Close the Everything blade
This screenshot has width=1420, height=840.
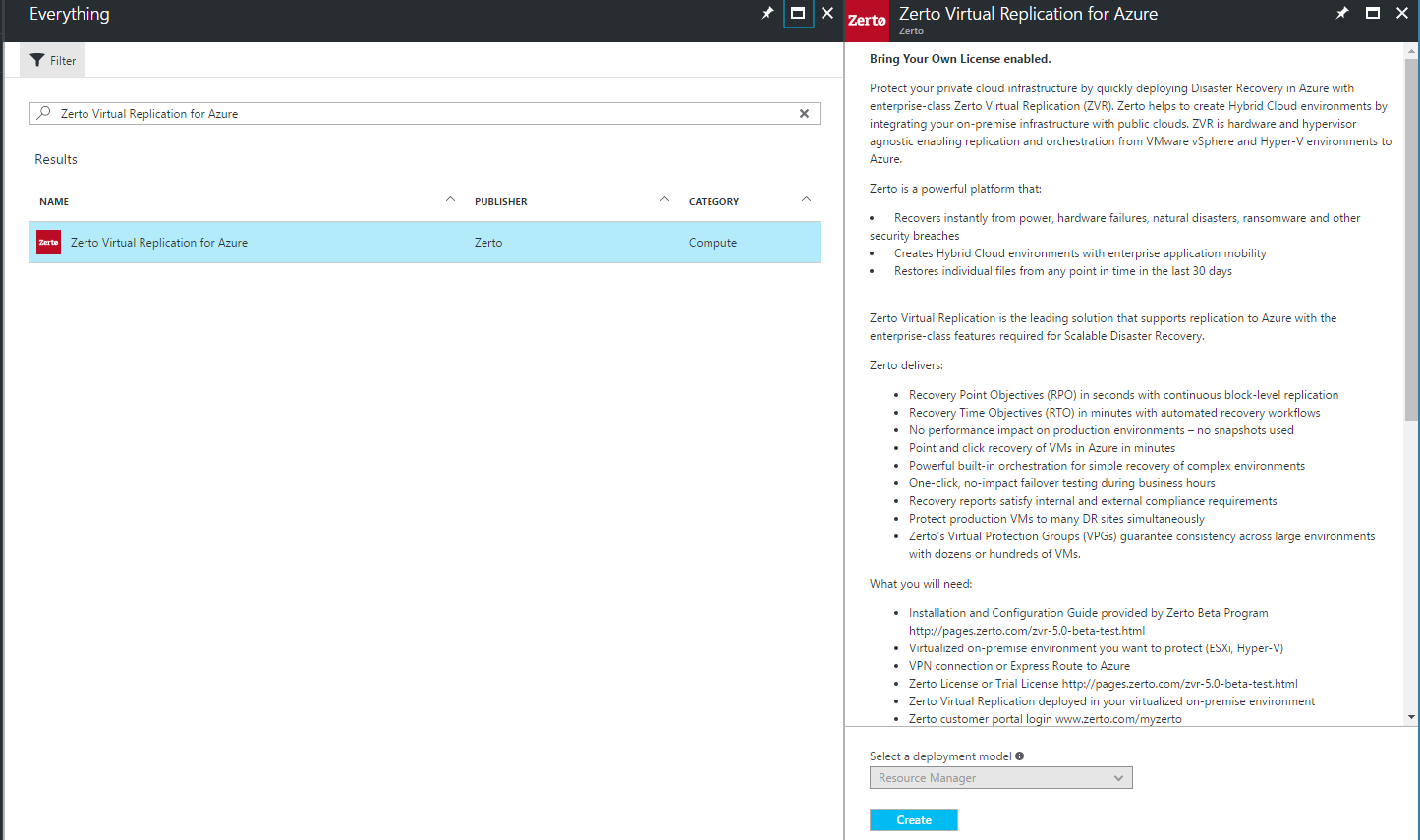[827, 14]
